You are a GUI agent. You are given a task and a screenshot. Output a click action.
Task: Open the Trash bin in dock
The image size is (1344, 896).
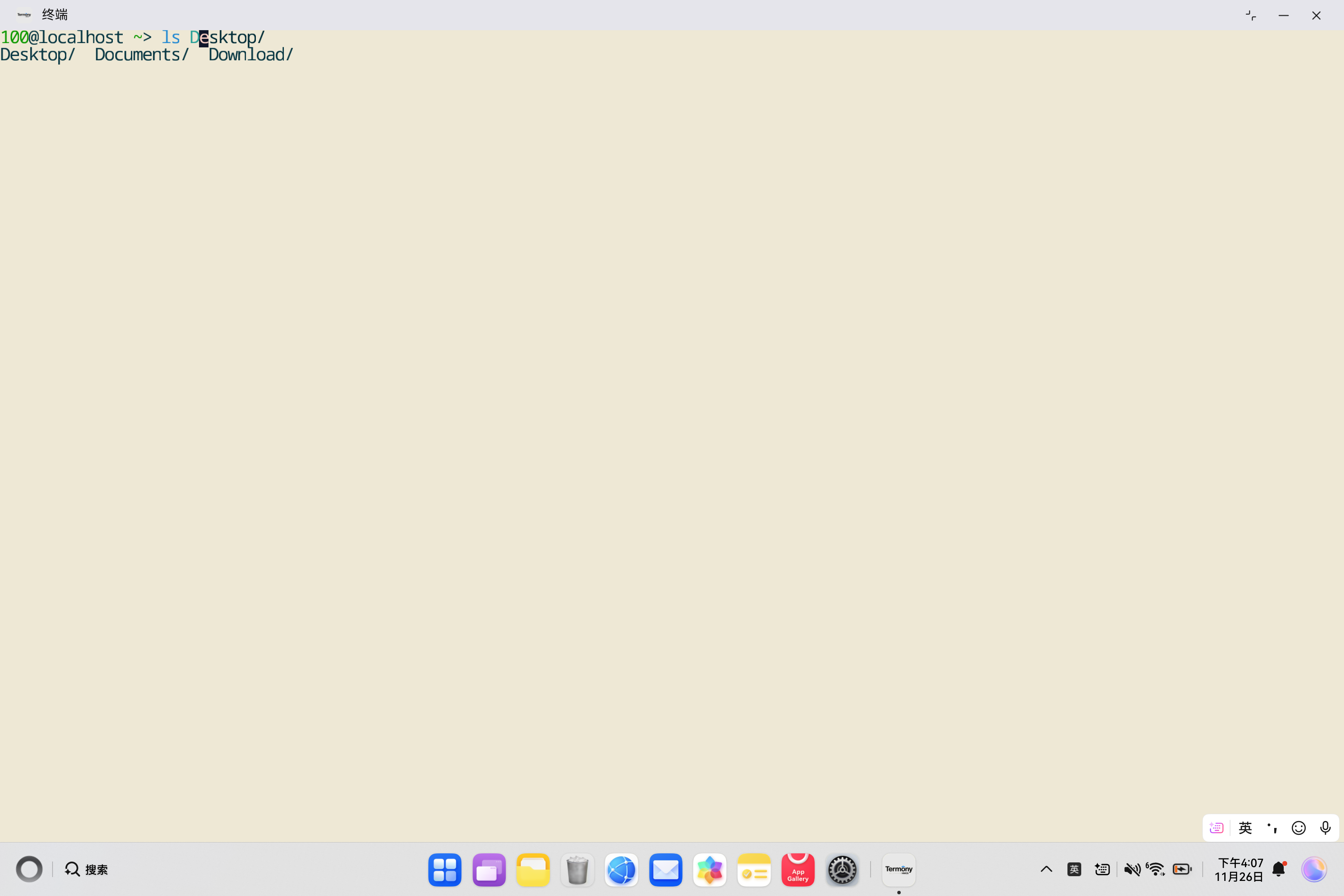(x=577, y=870)
